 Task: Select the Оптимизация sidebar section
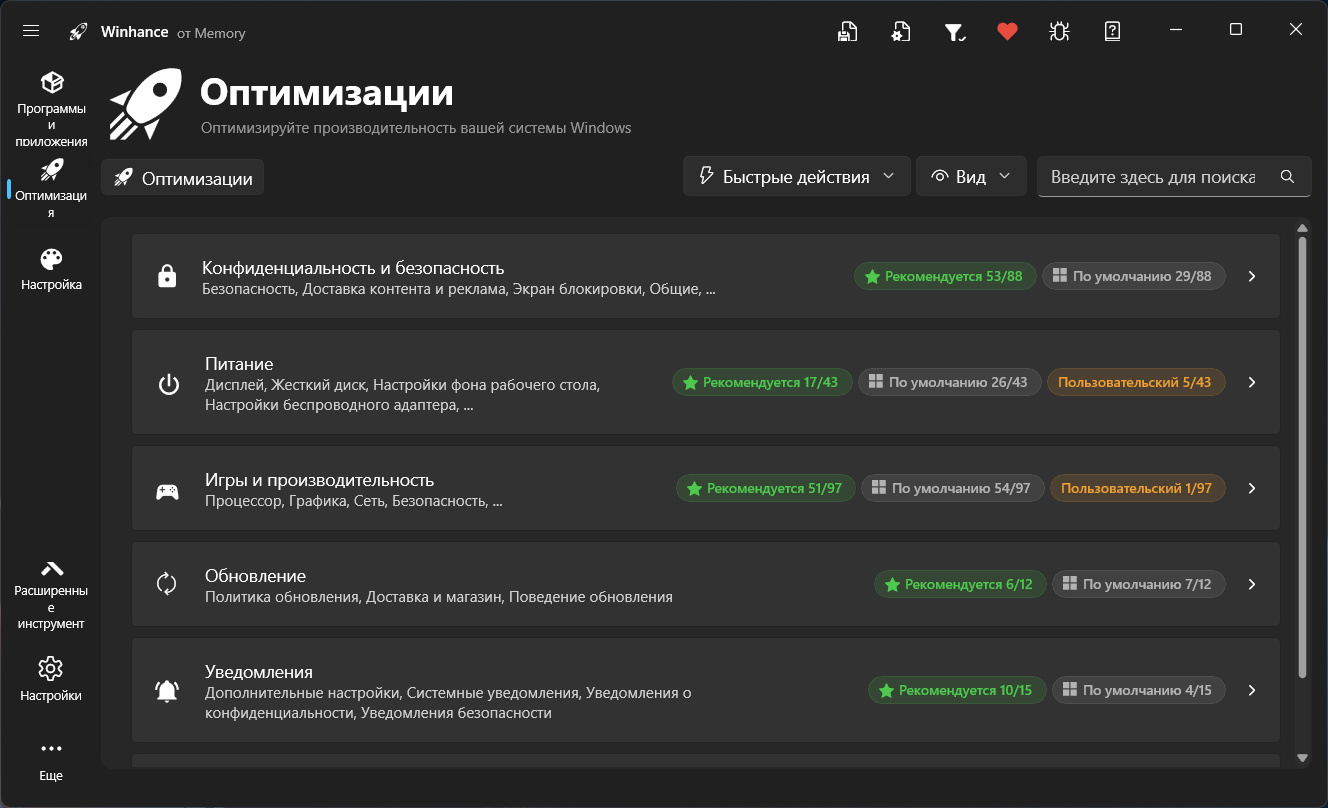pos(51,188)
